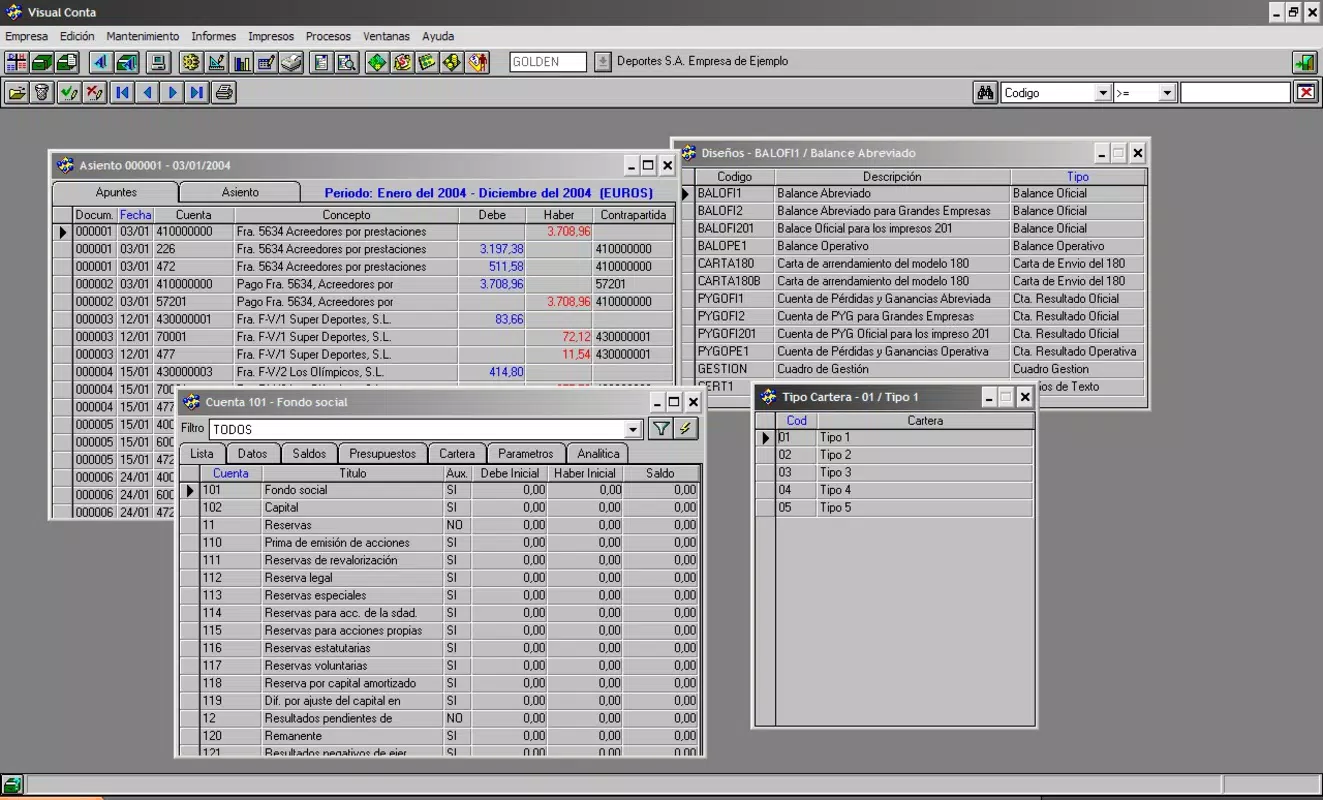Jump to last record arrow
This screenshot has width=1323, height=800.
click(x=197, y=93)
